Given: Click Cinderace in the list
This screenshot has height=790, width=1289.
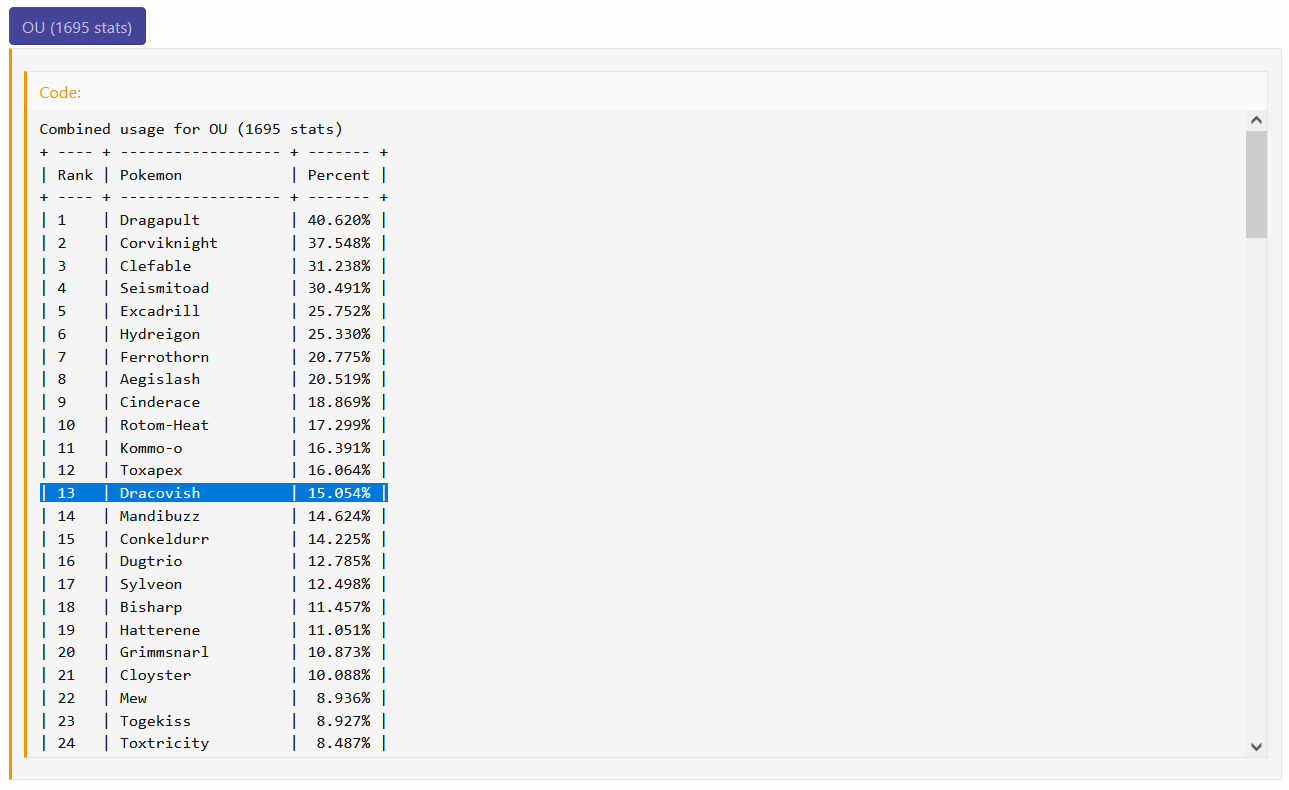Looking at the screenshot, I should point(160,402).
